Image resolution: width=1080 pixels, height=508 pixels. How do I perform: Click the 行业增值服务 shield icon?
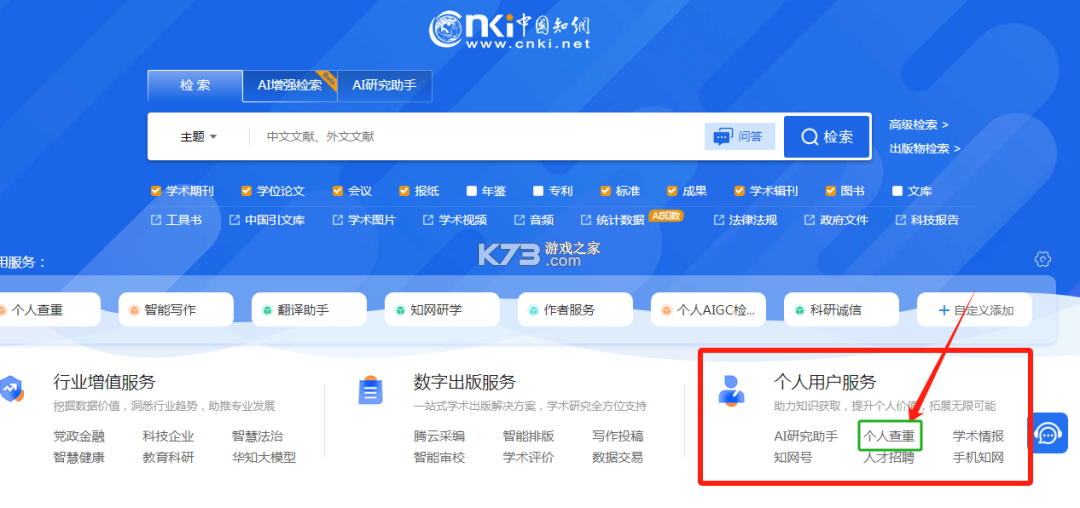[x=12, y=389]
